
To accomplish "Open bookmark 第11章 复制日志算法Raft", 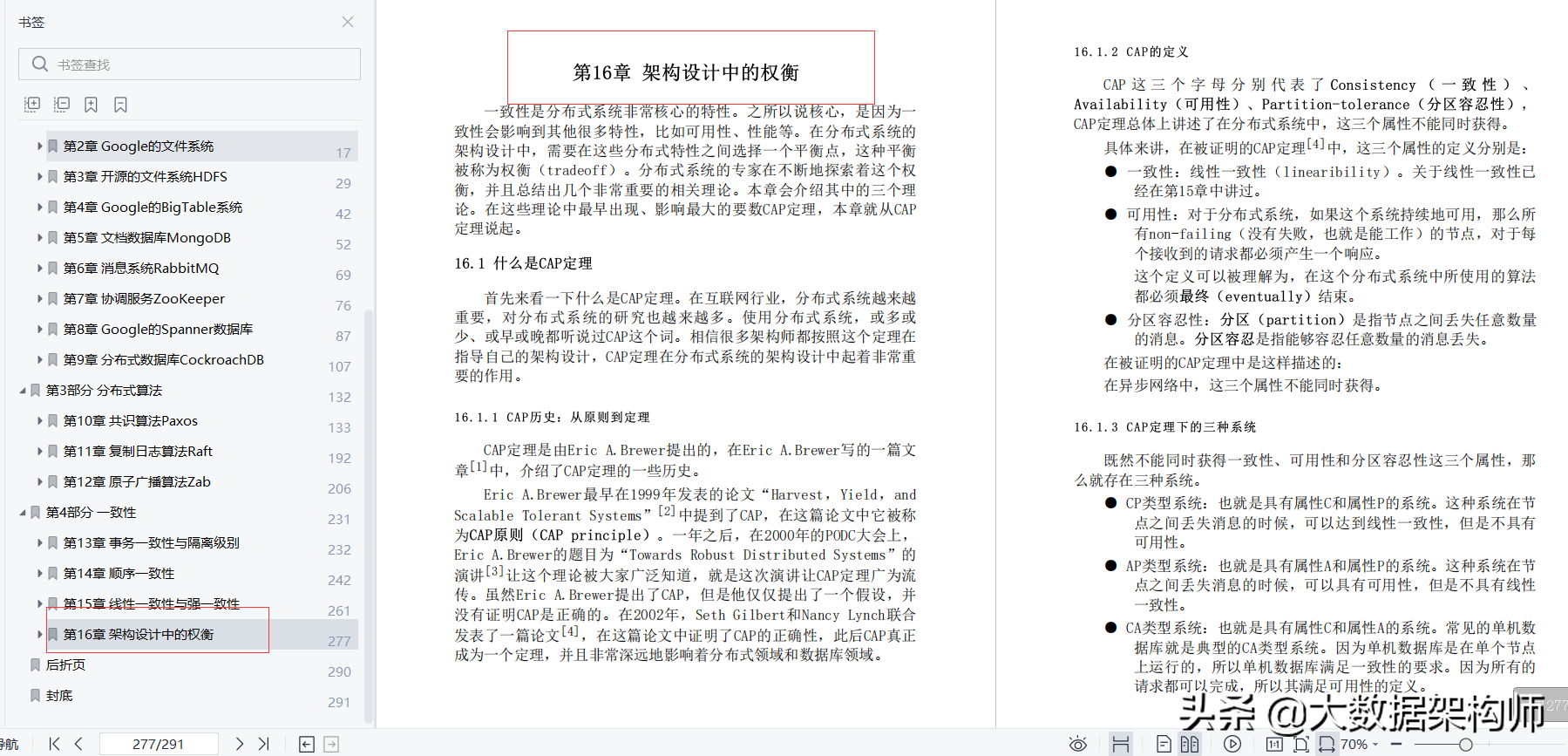I will coord(138,451).
